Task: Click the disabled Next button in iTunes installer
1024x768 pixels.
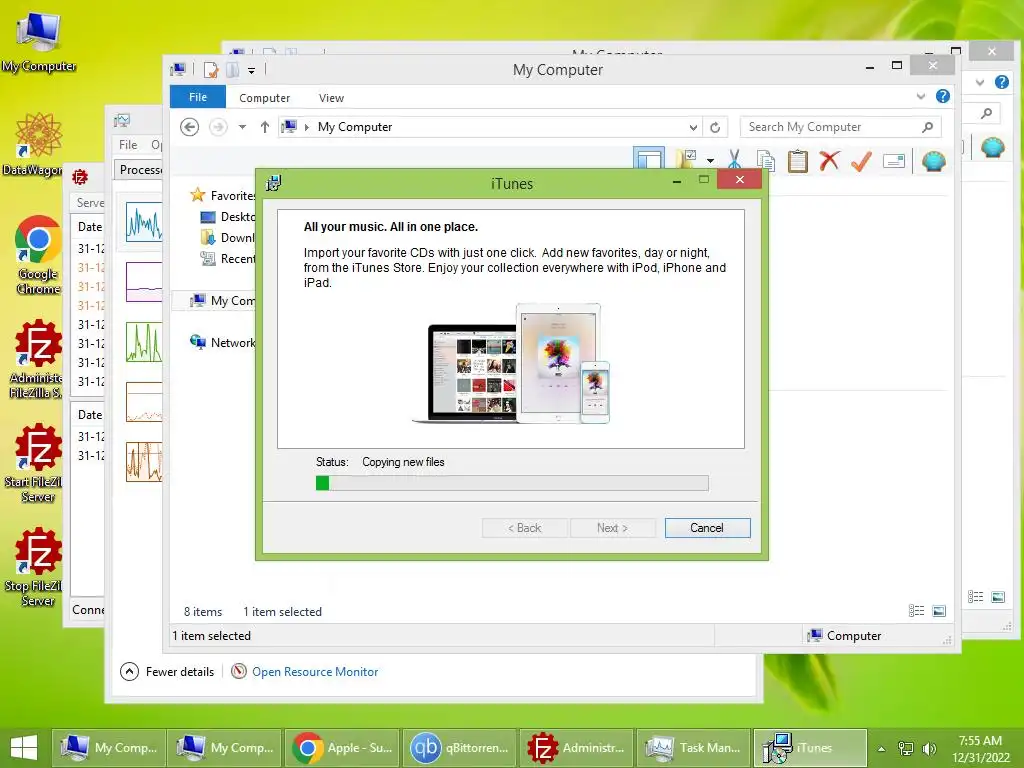Action: tap(613, 528)
